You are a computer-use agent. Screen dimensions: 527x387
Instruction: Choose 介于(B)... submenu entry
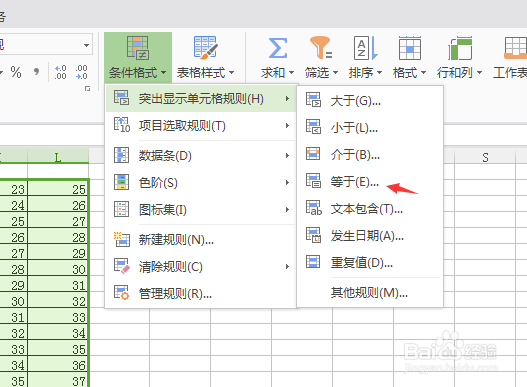[370, 155]
